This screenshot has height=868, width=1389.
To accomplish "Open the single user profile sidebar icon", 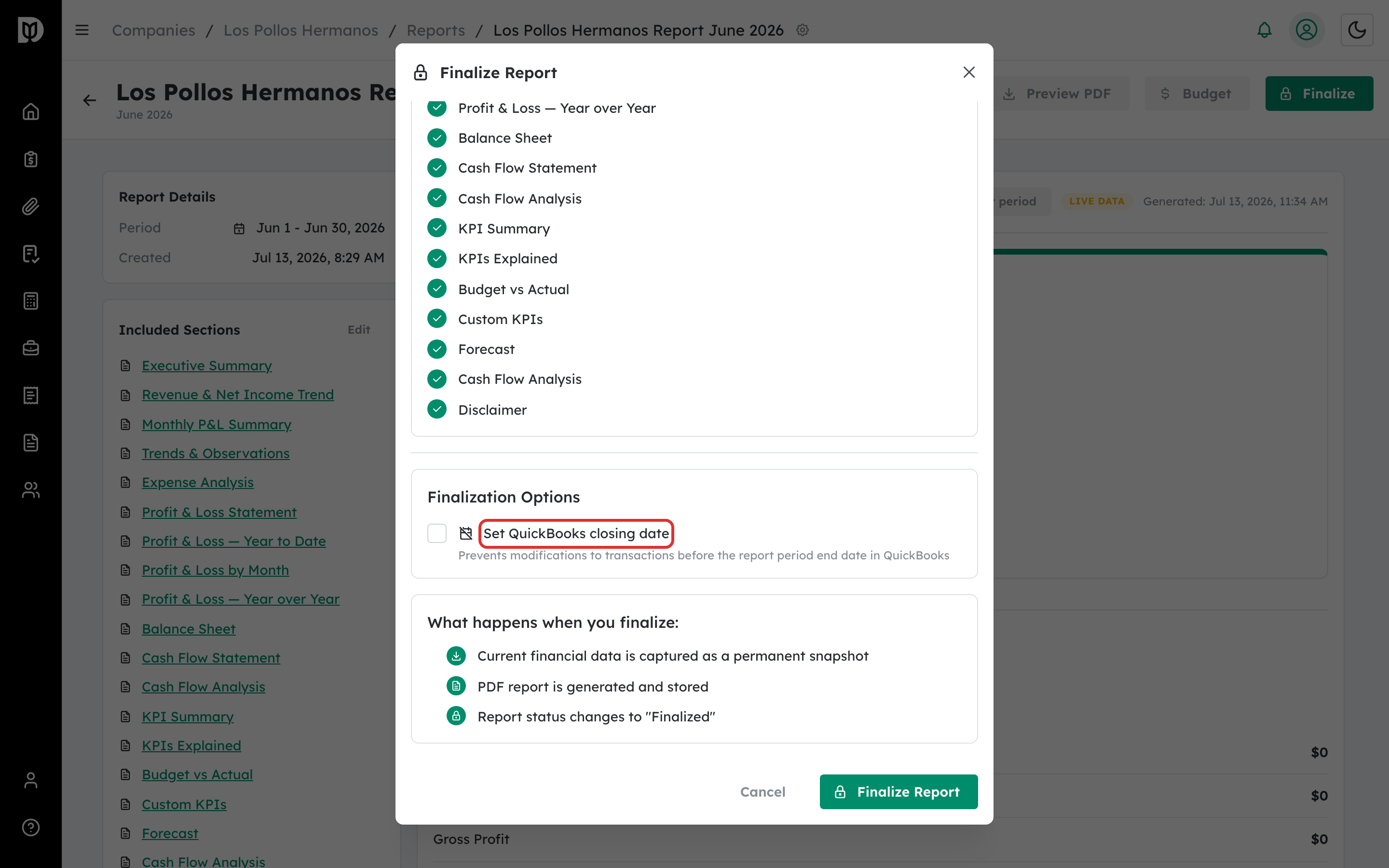I will 30,780.
